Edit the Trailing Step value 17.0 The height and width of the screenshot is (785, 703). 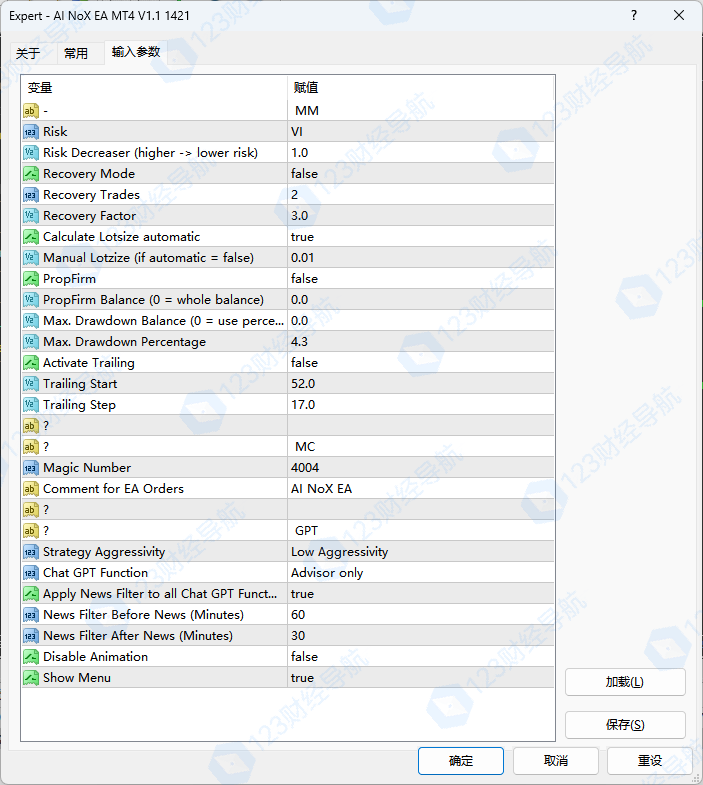pos(421,405)
